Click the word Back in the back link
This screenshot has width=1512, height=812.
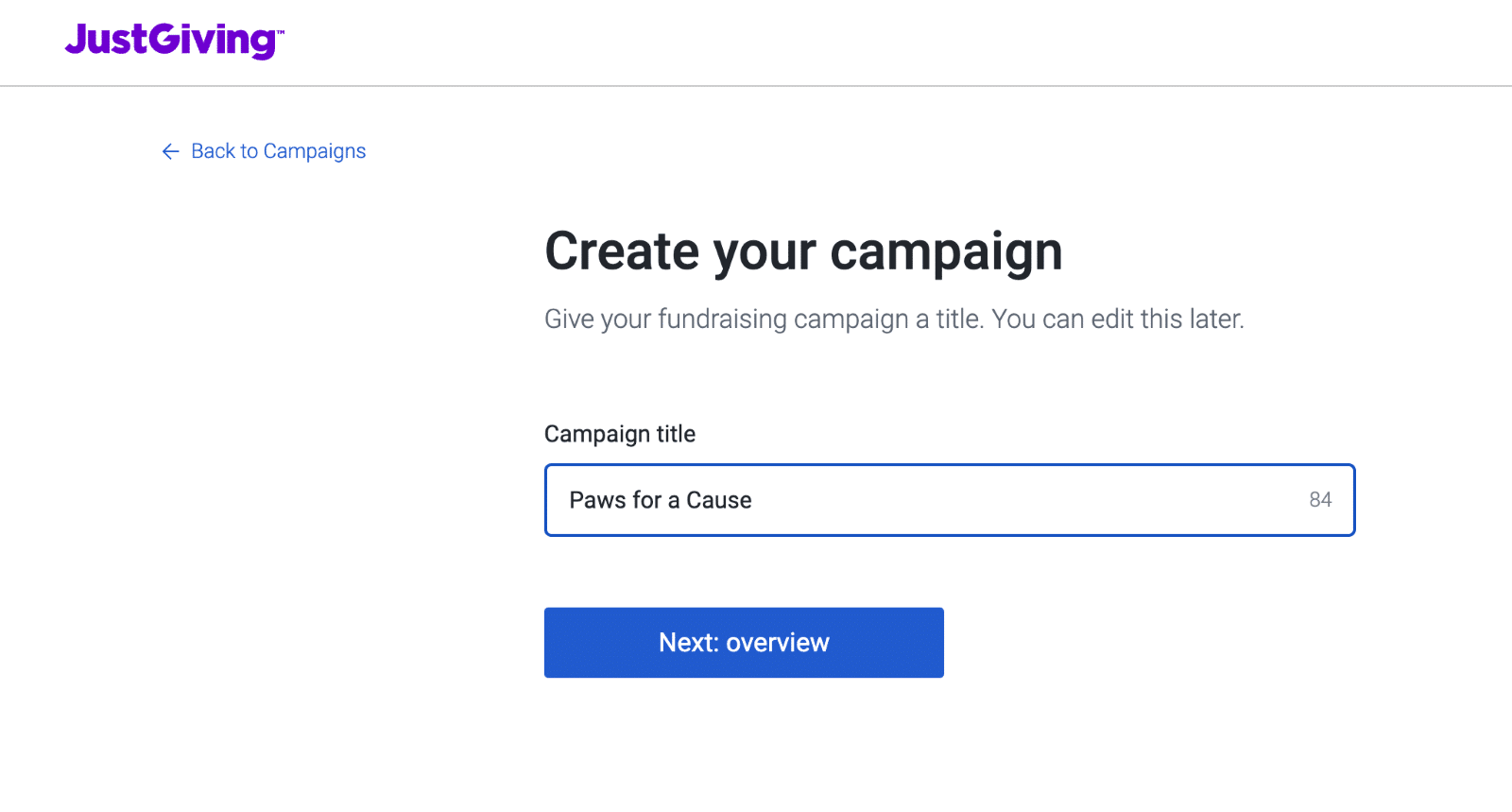point(213,151)
